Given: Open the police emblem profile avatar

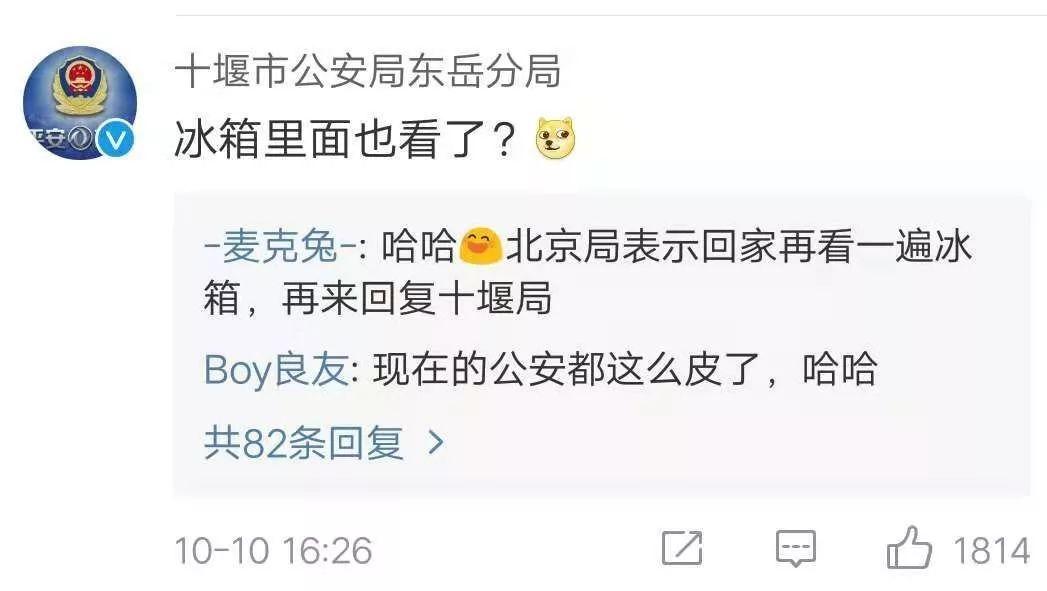Looking at the screenshot, I should click(x=80, y=102).
